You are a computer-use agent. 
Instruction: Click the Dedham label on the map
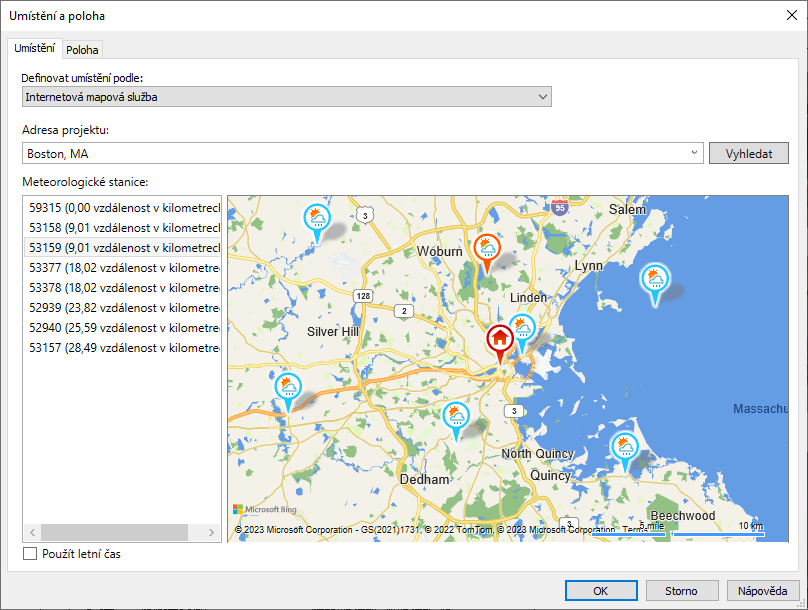(x=425, y=480)
